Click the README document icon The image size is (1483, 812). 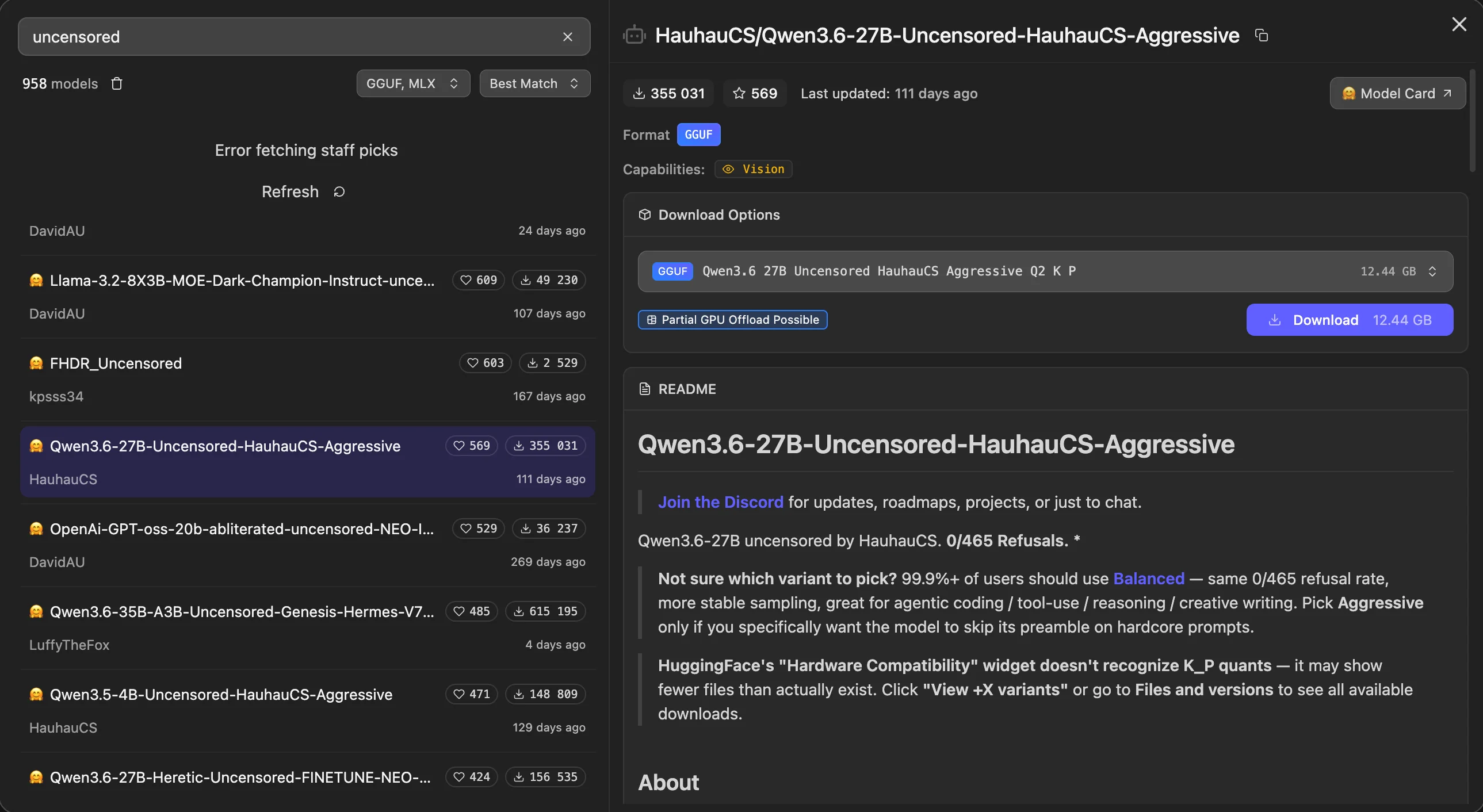click(645, 389)
